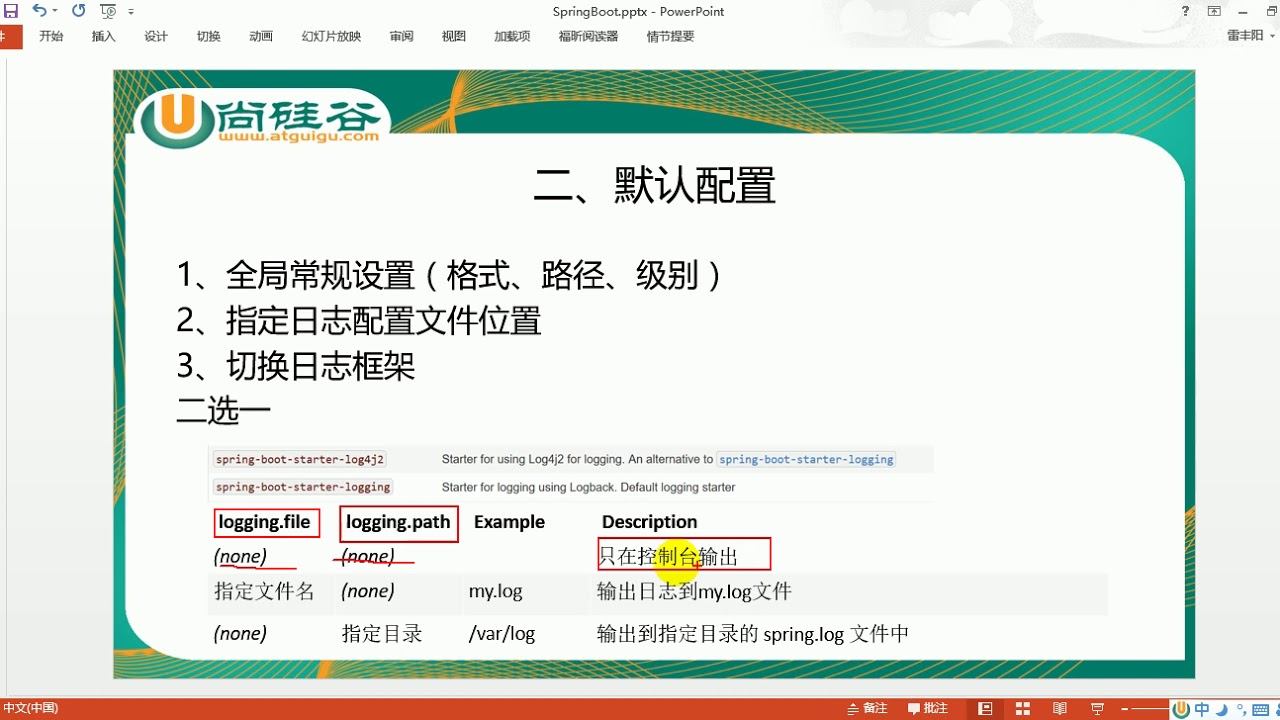Image resolution: width=1280 pixels, height=720 pixels.
Task: Open the 加载项 (Add-ins) ribbon tab
Action: click(x=512, y=36)
